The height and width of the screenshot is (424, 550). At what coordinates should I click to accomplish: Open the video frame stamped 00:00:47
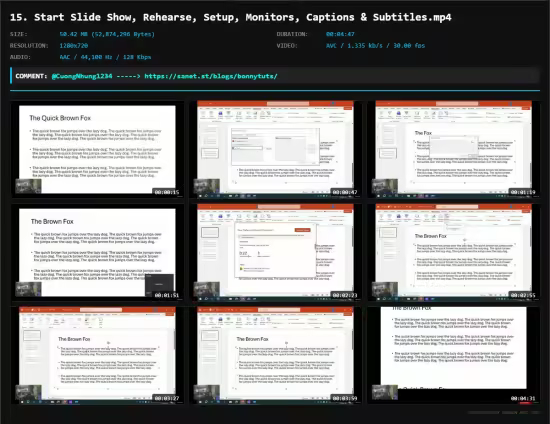[275, 149]
